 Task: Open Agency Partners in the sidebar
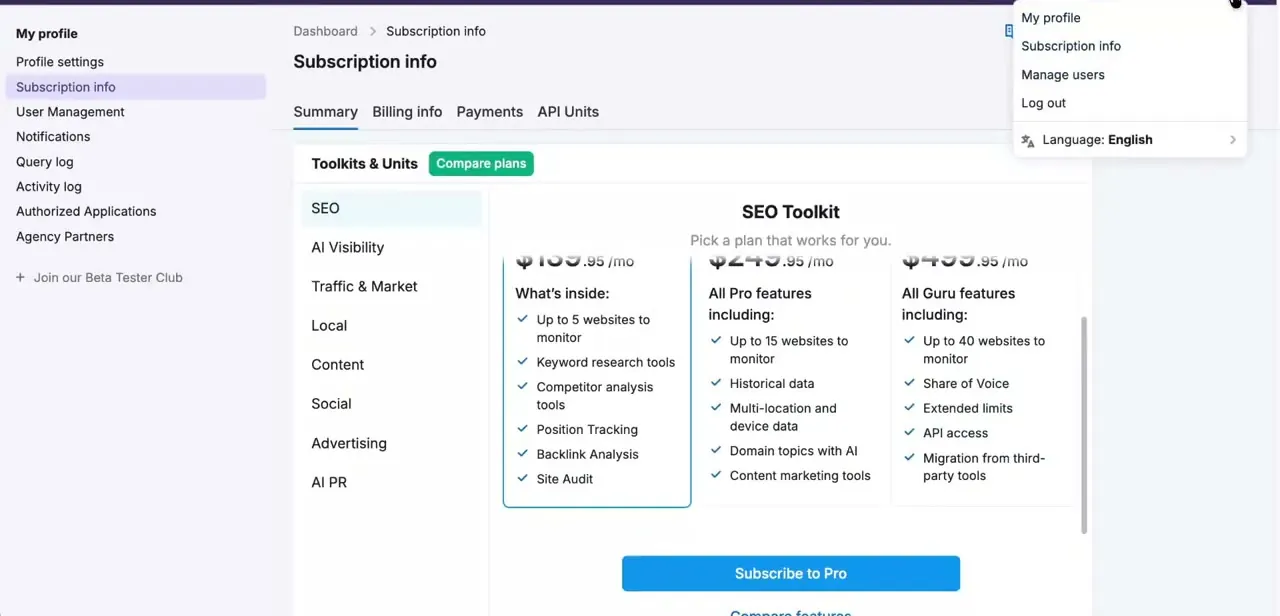point(65,237)
